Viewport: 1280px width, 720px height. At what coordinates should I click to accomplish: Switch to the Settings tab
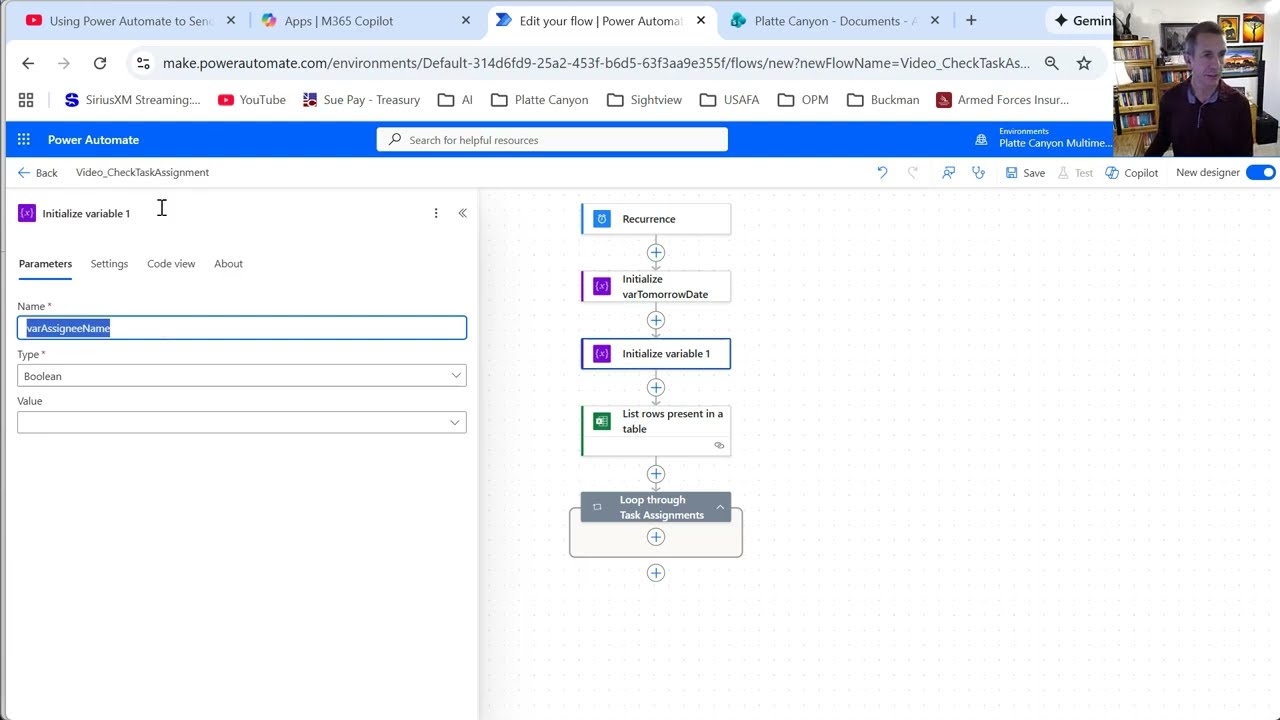(x=109, y=264)
